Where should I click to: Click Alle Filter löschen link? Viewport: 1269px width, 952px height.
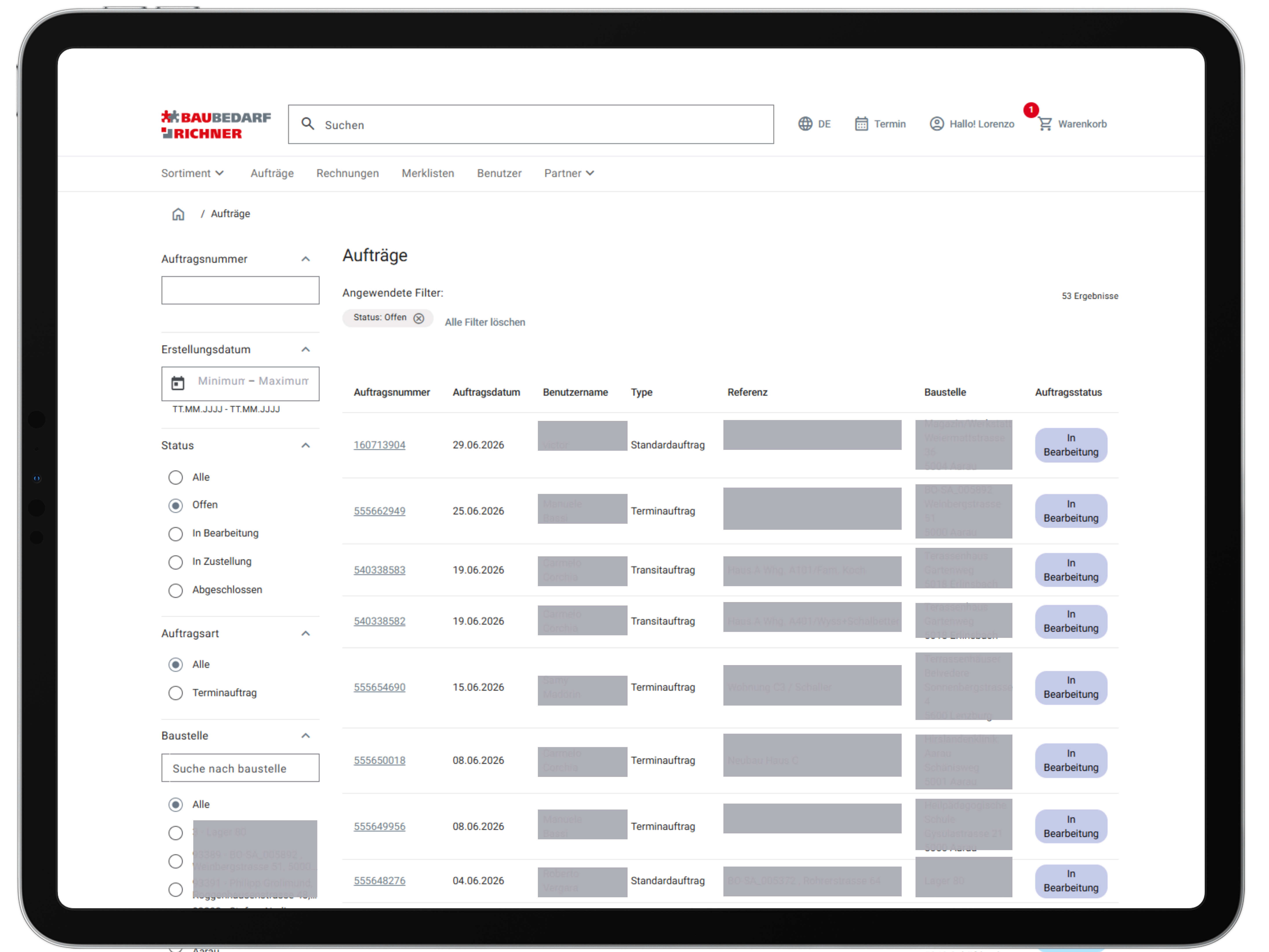click(485, 323)
